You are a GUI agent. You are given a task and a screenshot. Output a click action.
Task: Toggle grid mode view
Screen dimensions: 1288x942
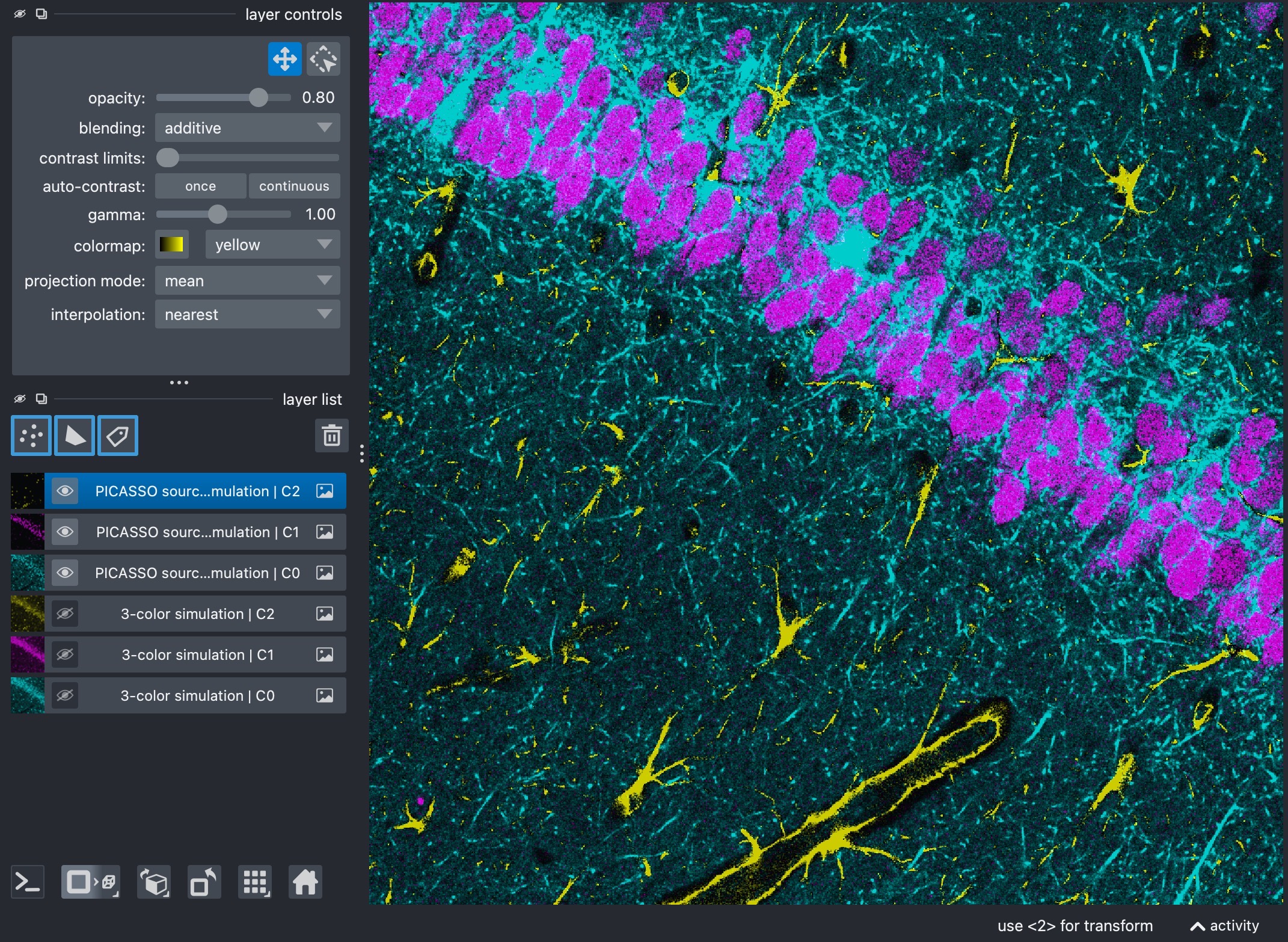pos(255,882)
